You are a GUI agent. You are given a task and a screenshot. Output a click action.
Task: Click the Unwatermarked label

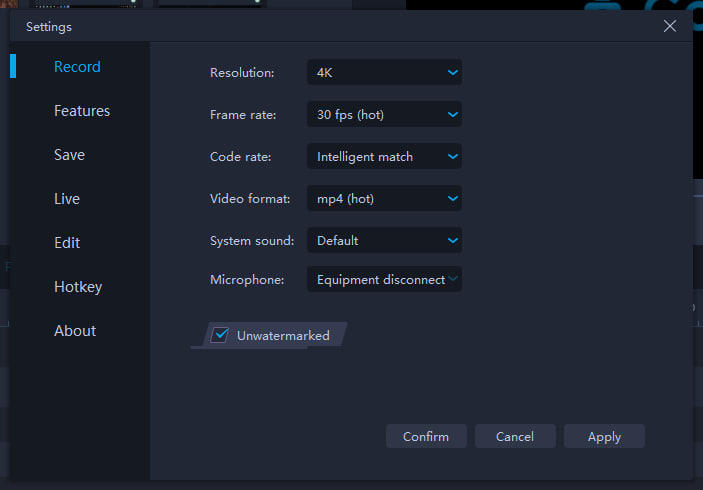point(283,335)
